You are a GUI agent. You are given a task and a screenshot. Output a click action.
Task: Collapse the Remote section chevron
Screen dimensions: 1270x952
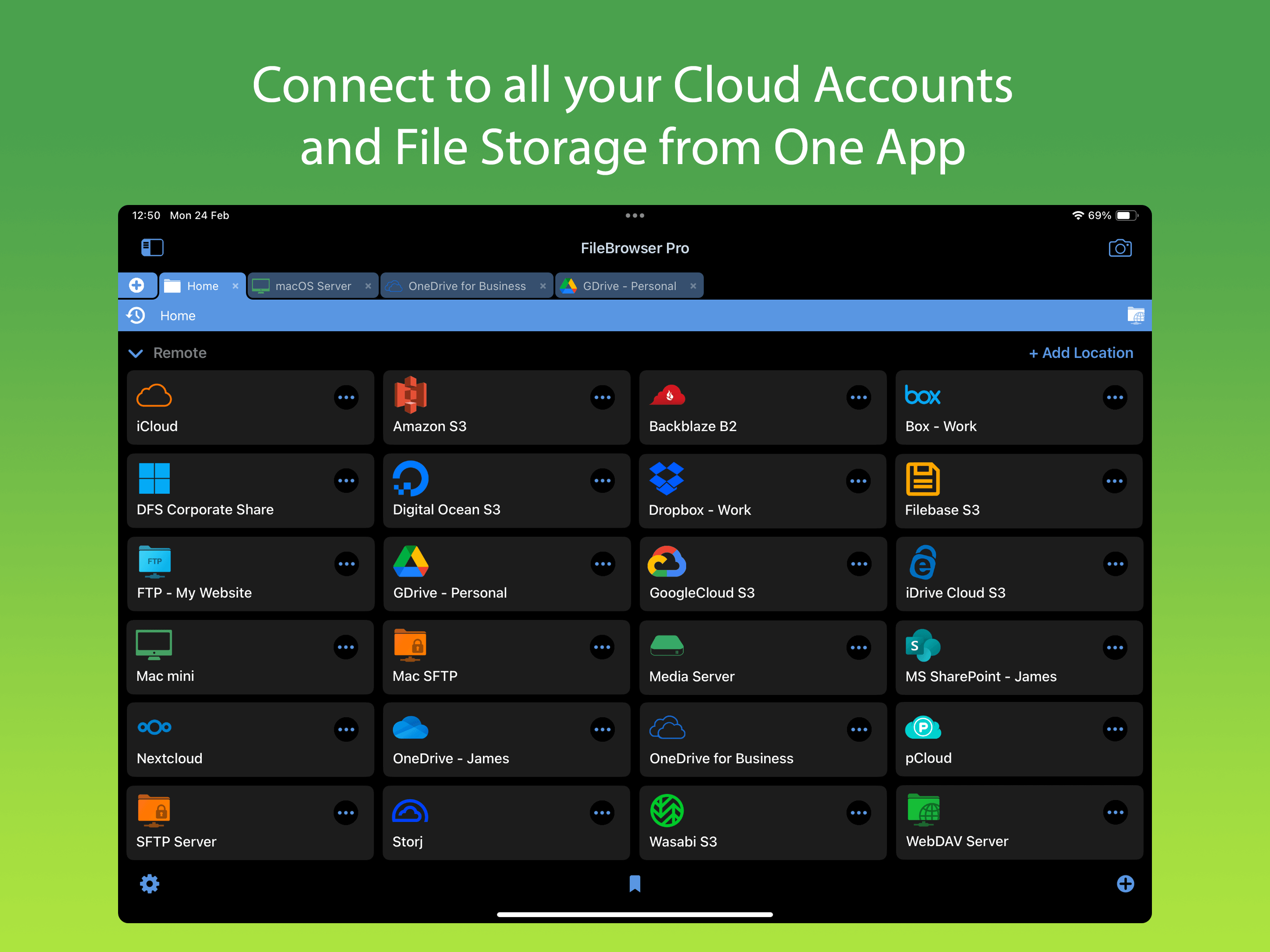pos(135,353)
